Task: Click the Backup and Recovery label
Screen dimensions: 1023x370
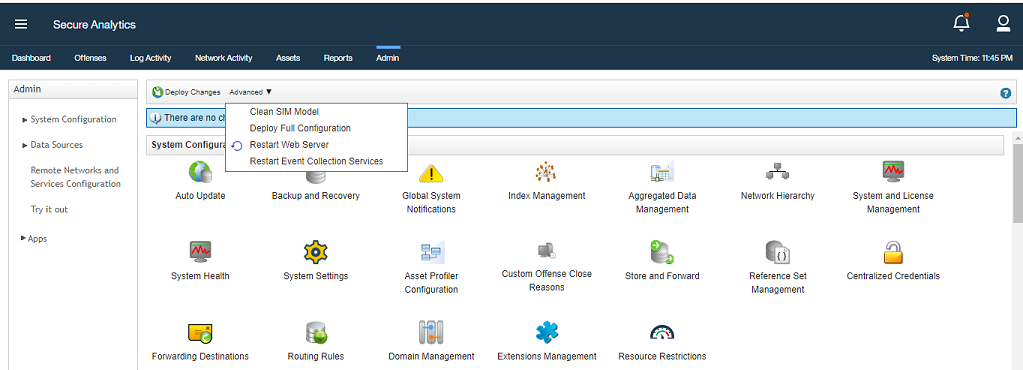Action: click(x=316, y=196)
